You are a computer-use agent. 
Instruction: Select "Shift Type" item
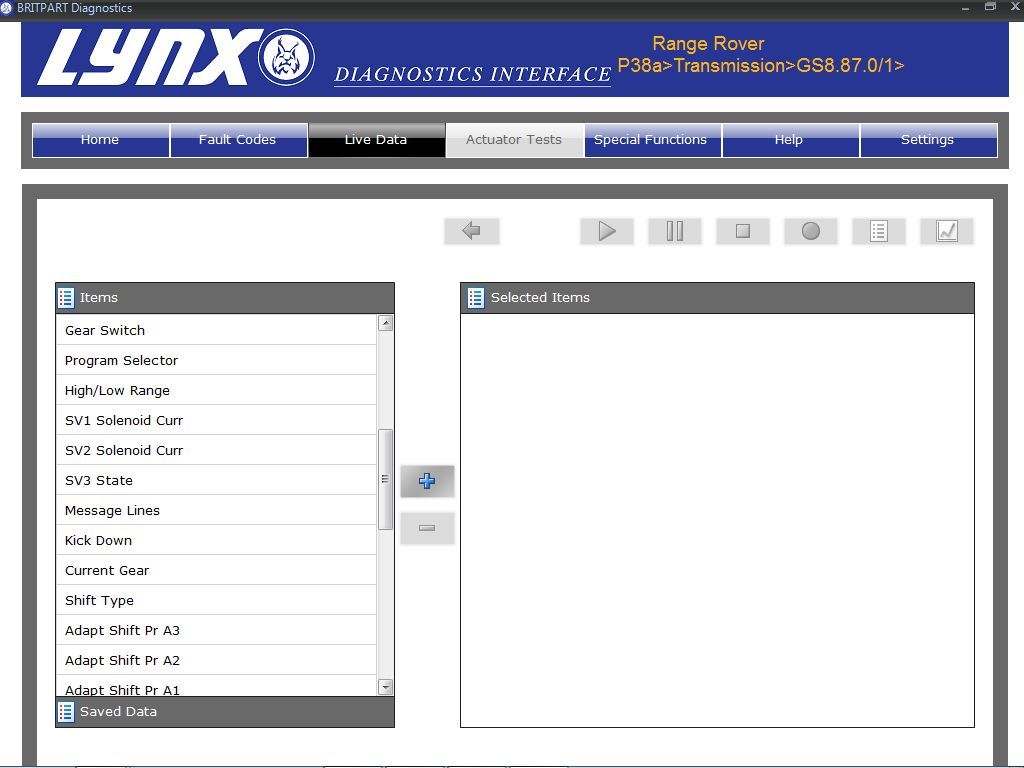click(216, 601)
